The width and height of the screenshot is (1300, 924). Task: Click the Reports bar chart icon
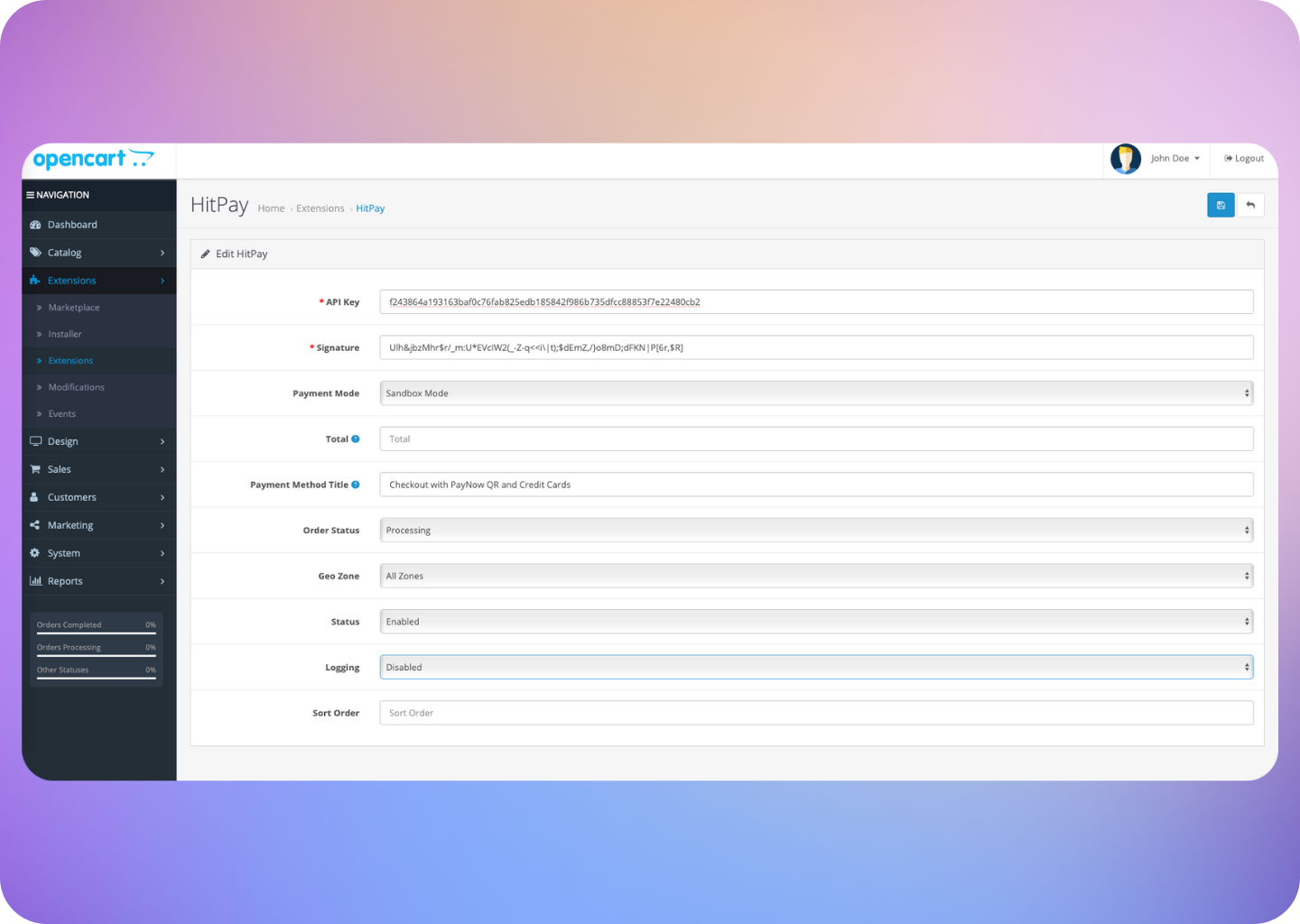(35, 581)
